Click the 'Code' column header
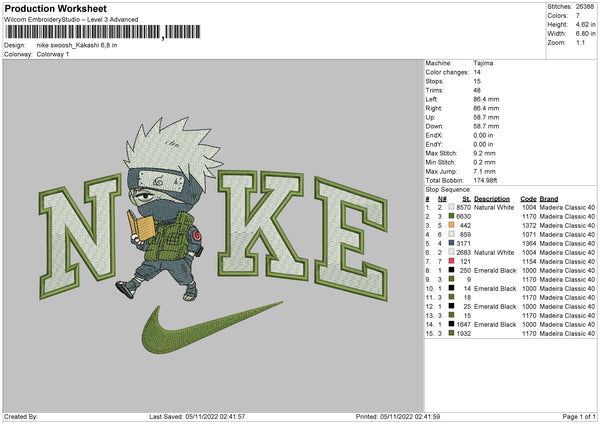The height and width of the screenshot is (424, 600). coord(528,199)
